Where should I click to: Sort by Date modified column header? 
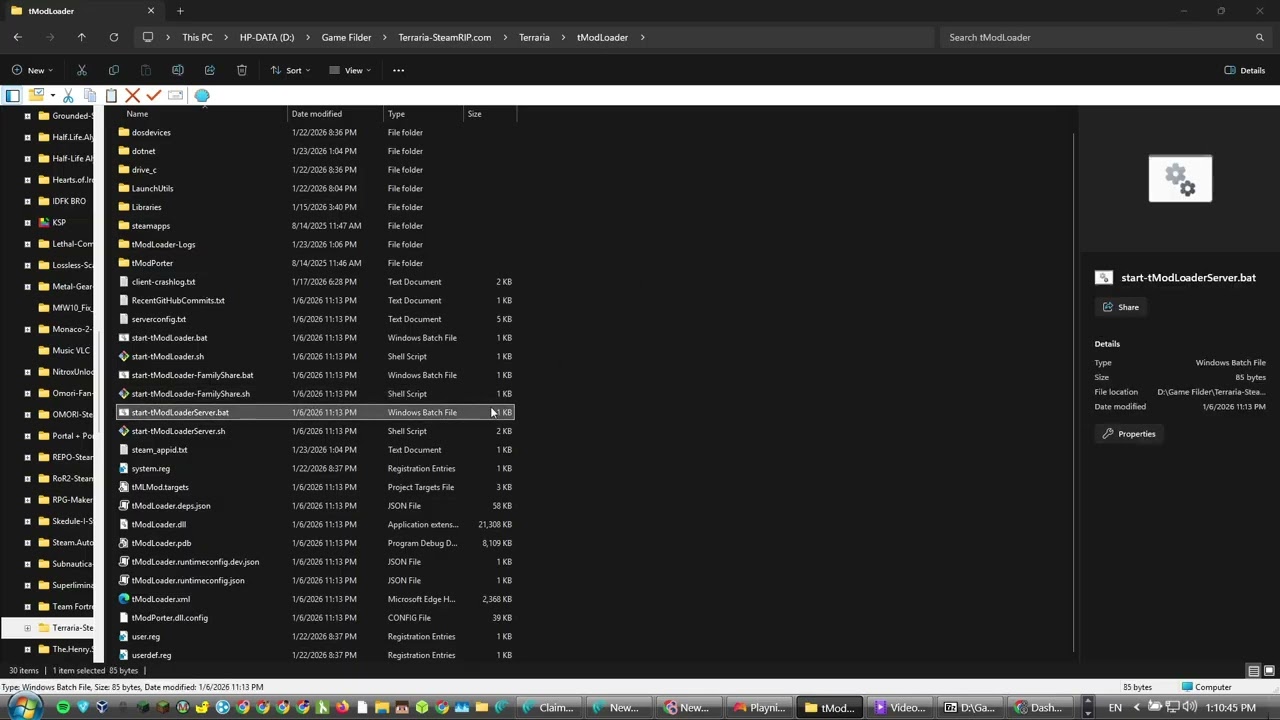(x=335, y=114)
